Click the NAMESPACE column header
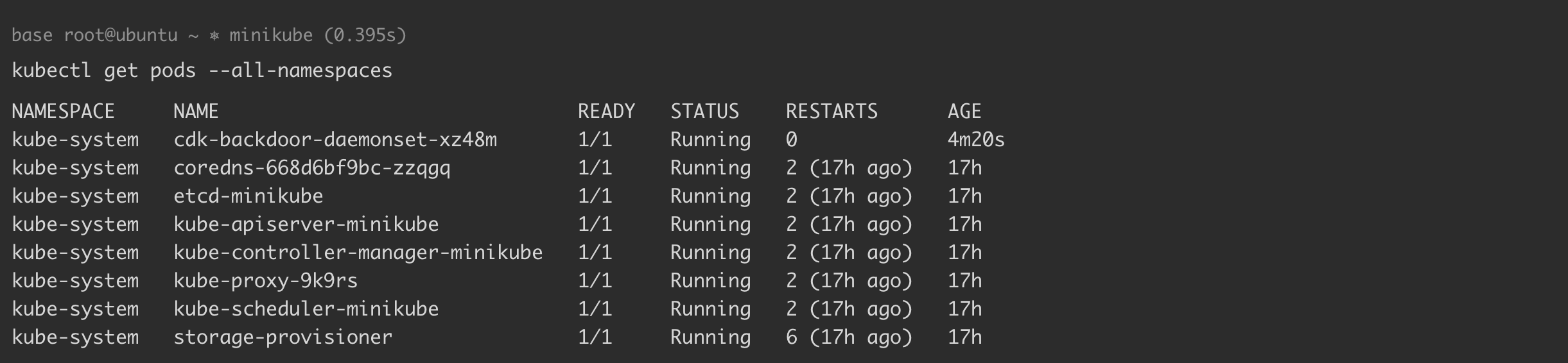Screen dimensions: 1568x363 click(x=63, y=112)
